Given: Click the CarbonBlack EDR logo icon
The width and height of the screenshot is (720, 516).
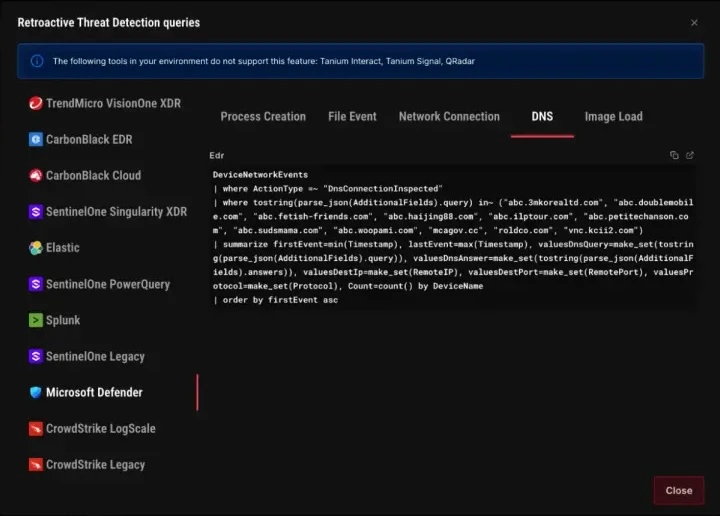Looking at the screenshot, I should tap(35, 139).
